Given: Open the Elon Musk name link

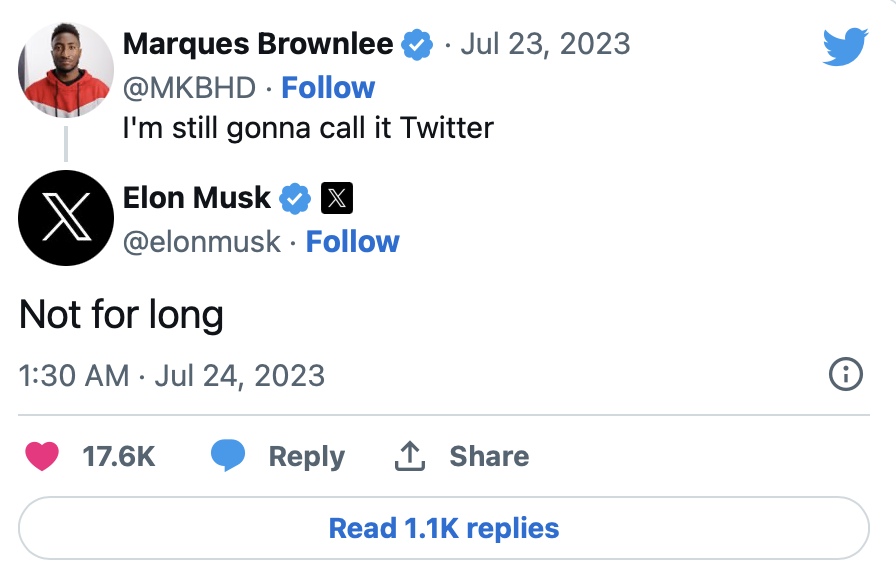Looking at the screenshot, I should (x=196, y=198).
